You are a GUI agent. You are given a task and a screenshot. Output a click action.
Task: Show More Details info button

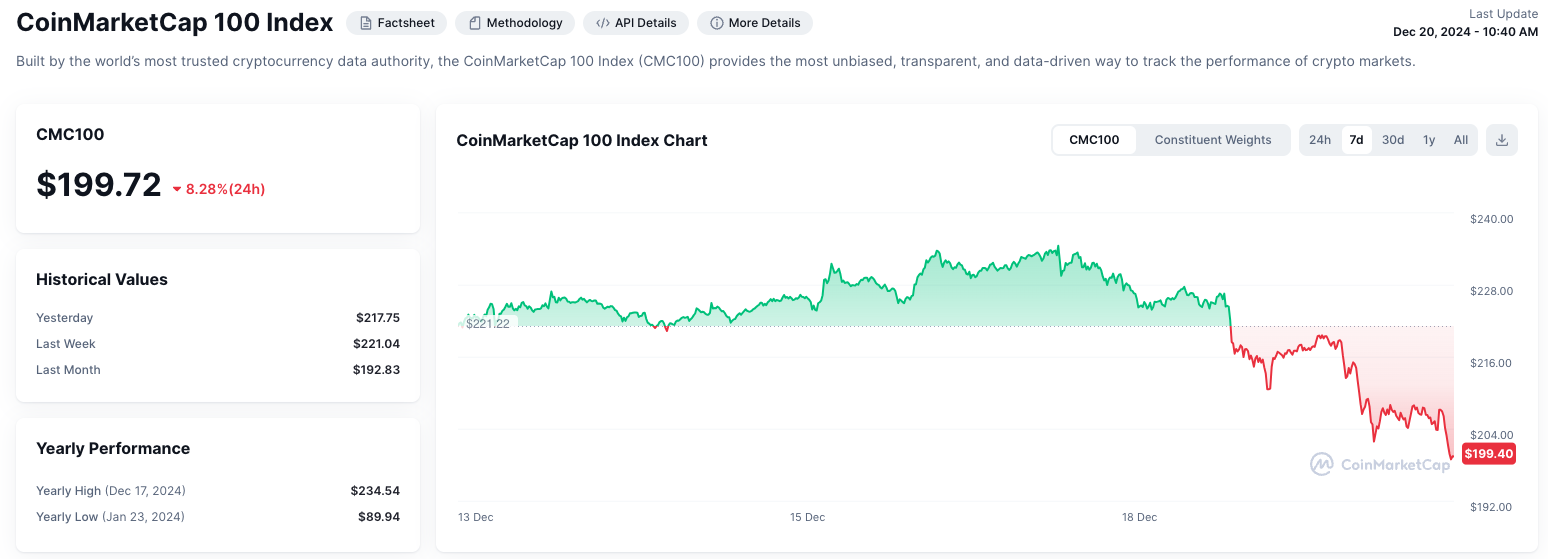tap(755, 22)
